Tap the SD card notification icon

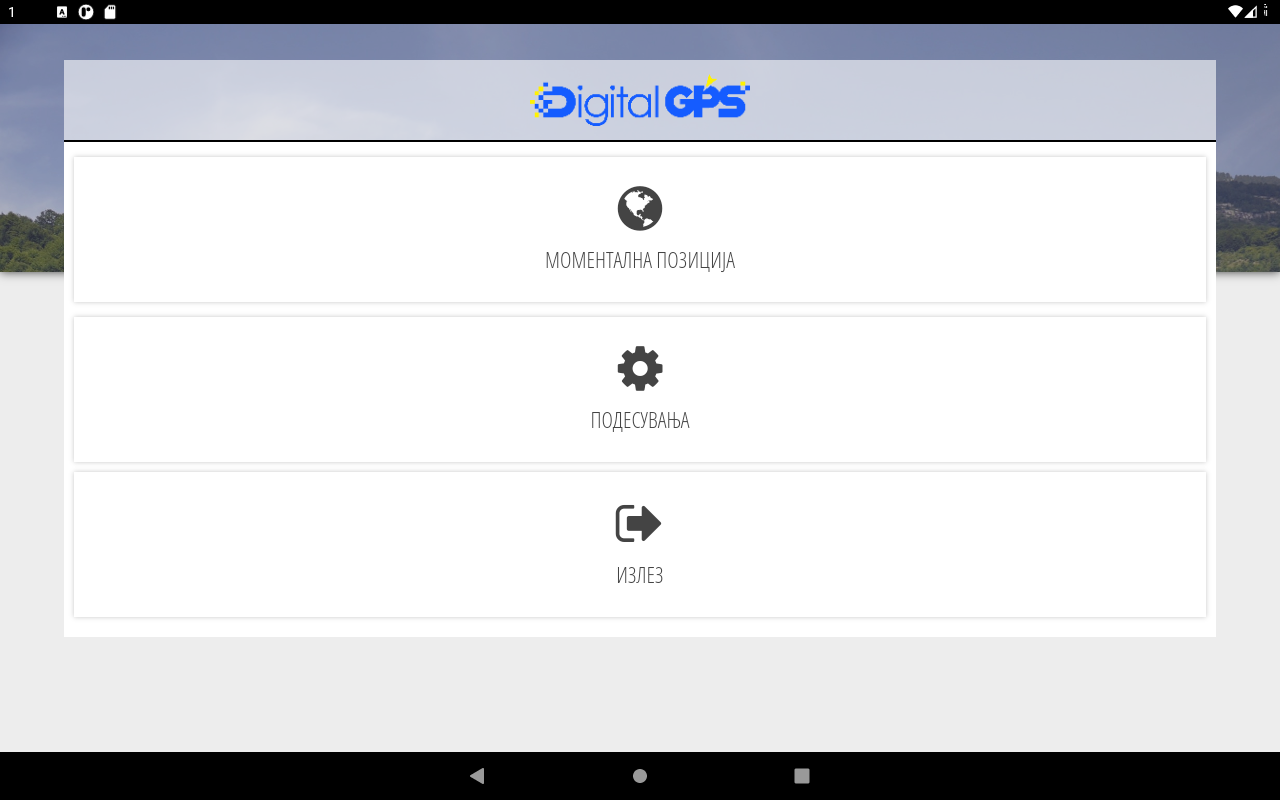click(110, 12)
